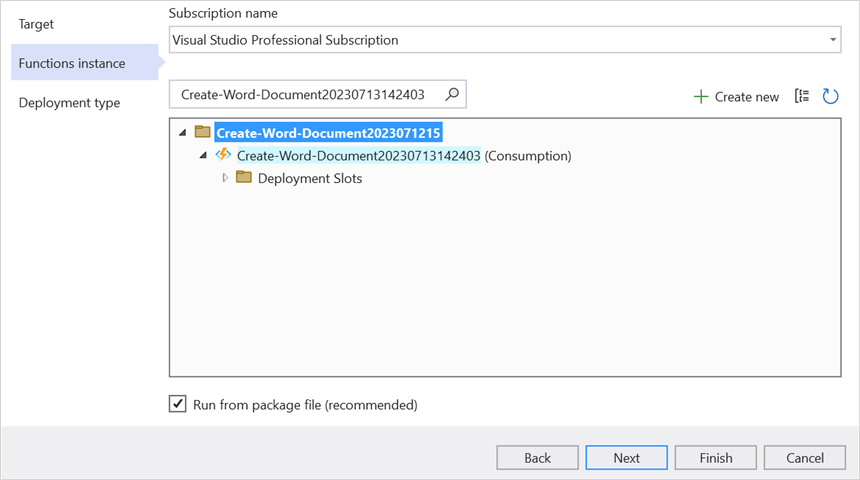
Task: Select Create-Word-Document2023071215 tree row
Action: 328,133
